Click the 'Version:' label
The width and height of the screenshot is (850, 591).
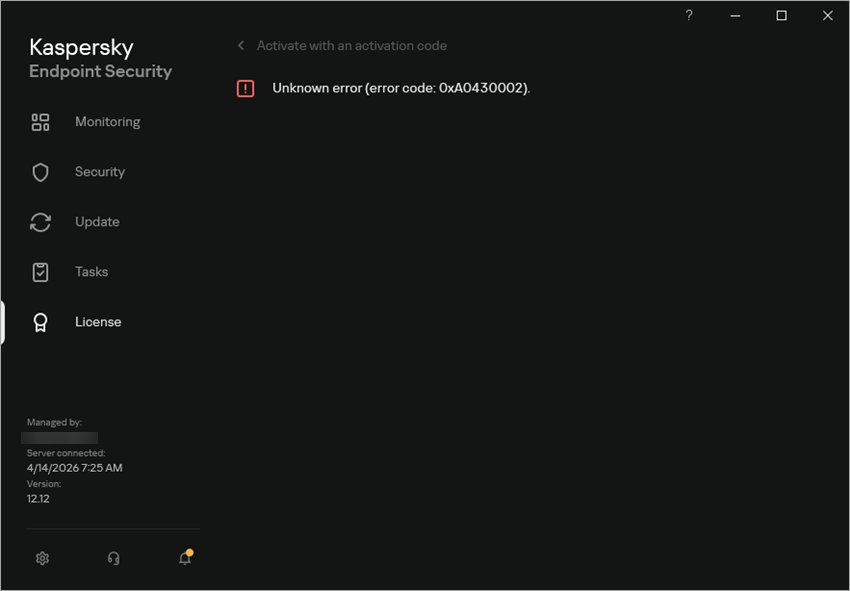click(x=43, y=484)
